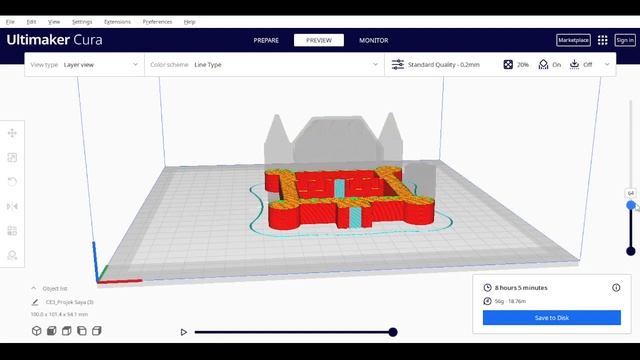Click the adhesion Off icon
640x360 pixels.
574,64
